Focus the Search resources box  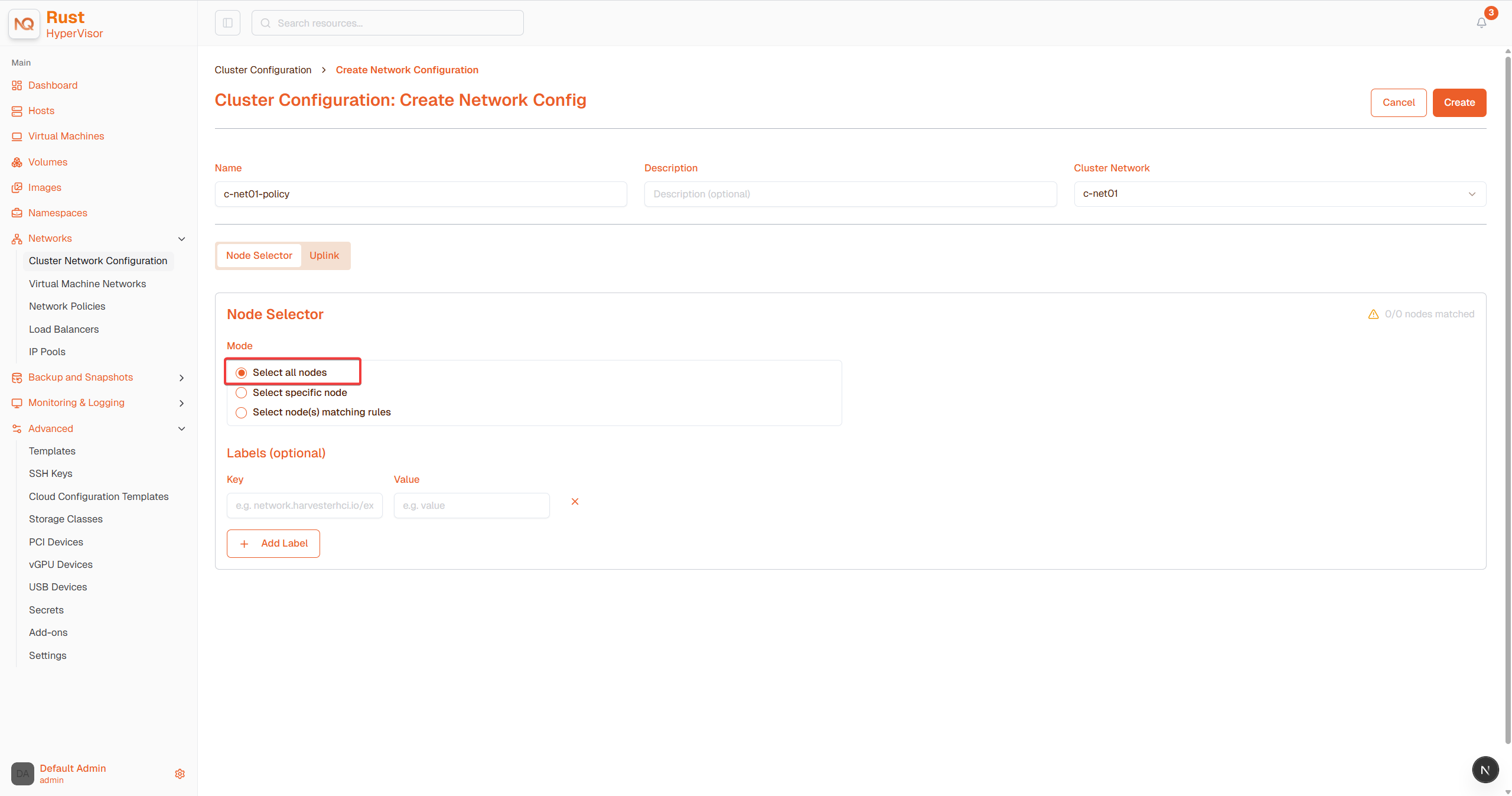387,23
